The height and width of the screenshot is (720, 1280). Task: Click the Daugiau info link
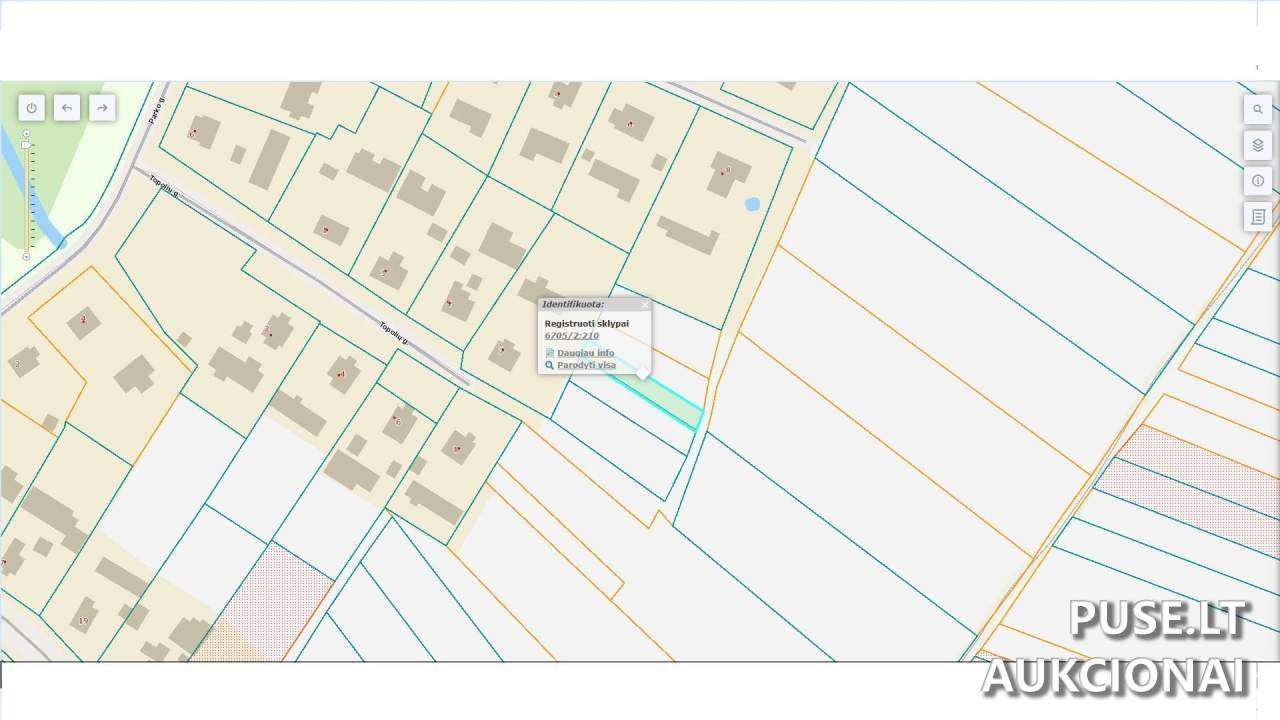pyautogui.click(x=586, y=353)
